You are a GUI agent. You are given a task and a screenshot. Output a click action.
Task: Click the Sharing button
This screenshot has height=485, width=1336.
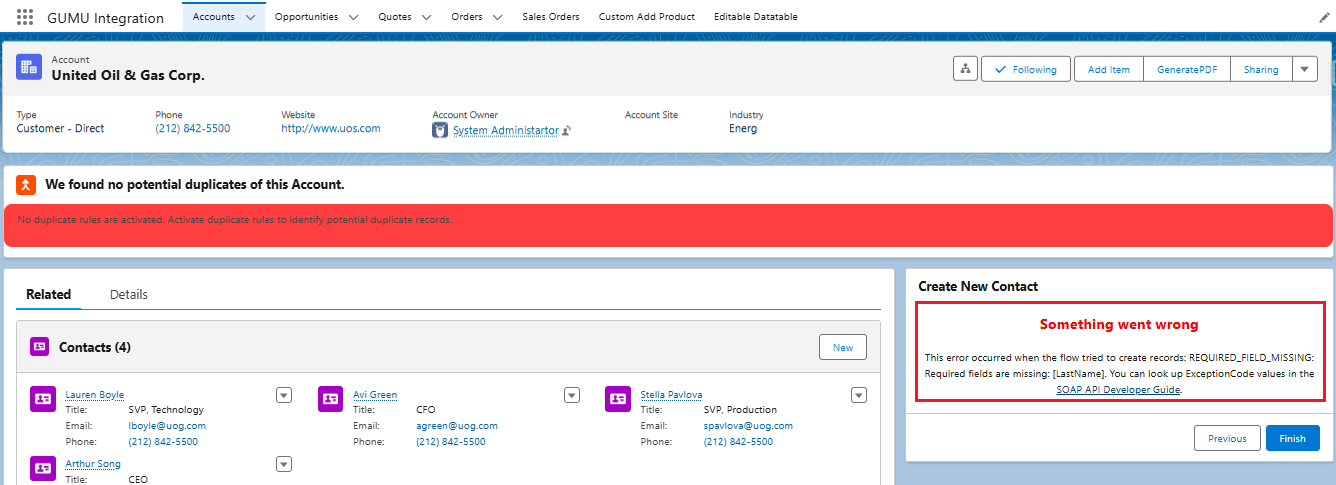pos(1261,69)
